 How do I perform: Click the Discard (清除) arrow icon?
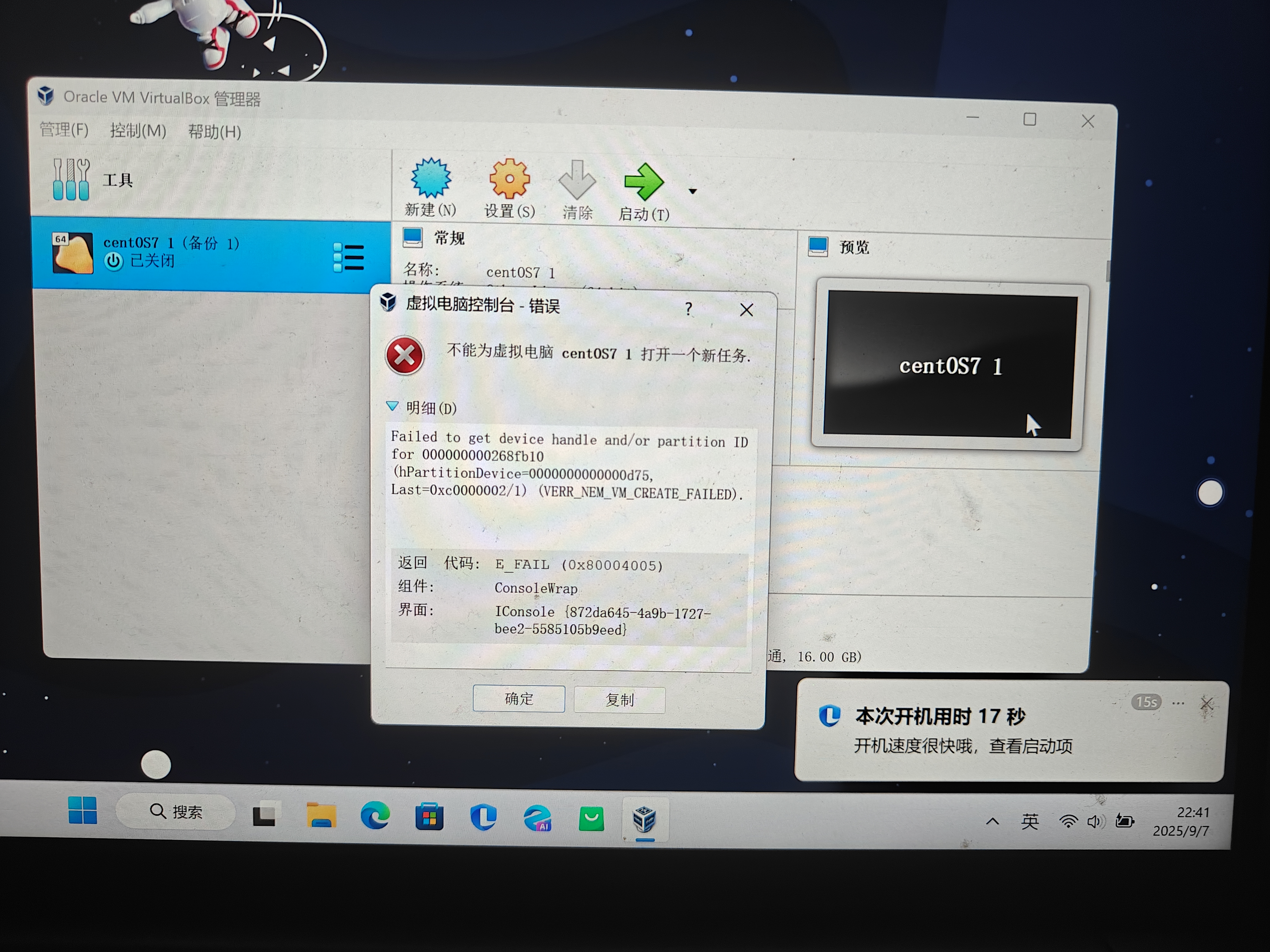[577, 180]
